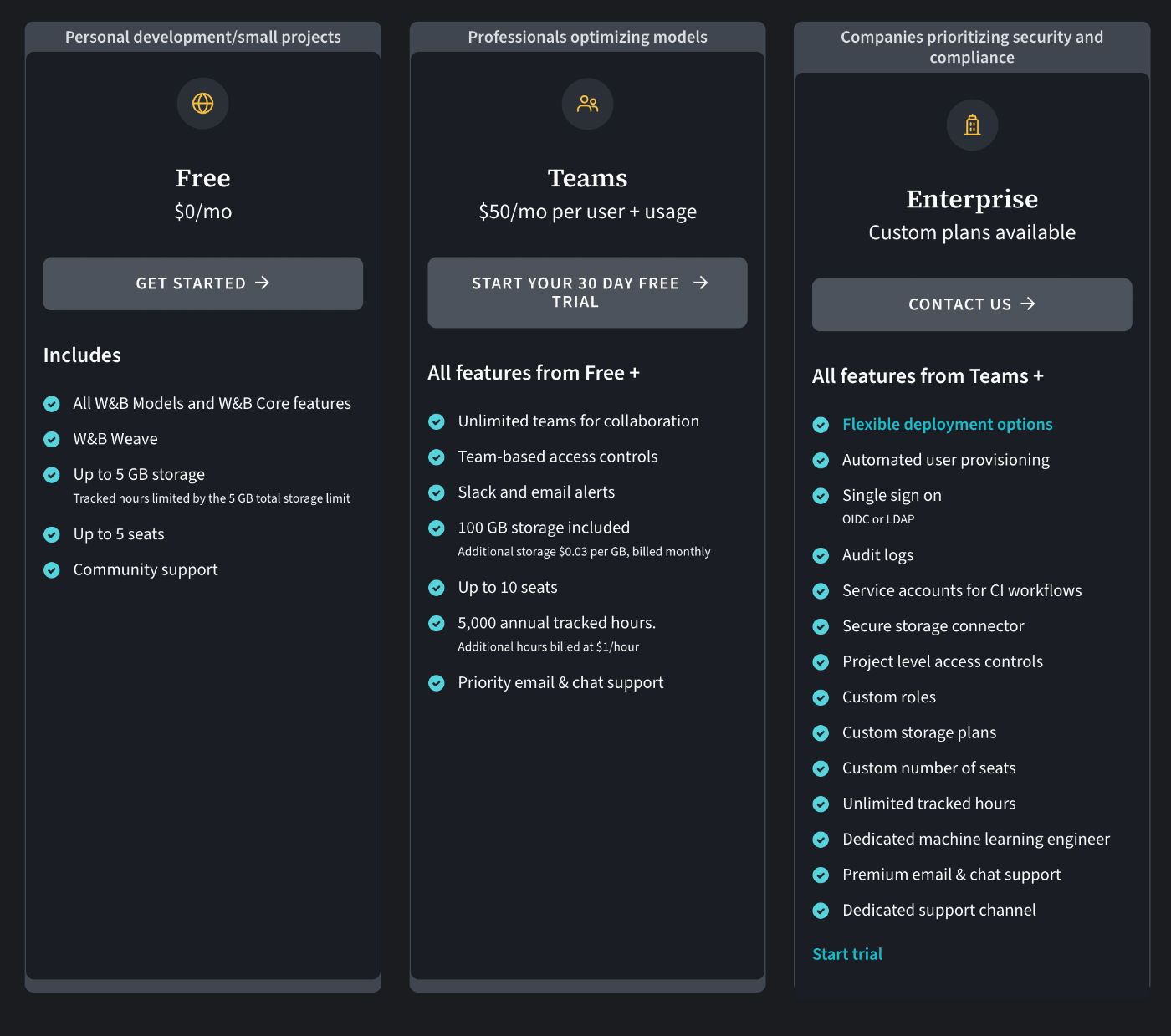The image size is (1171, 1036).
Task: Click checkmark beside Up to 10 seats
Action: pyautogui.click(x=437, y=588)
